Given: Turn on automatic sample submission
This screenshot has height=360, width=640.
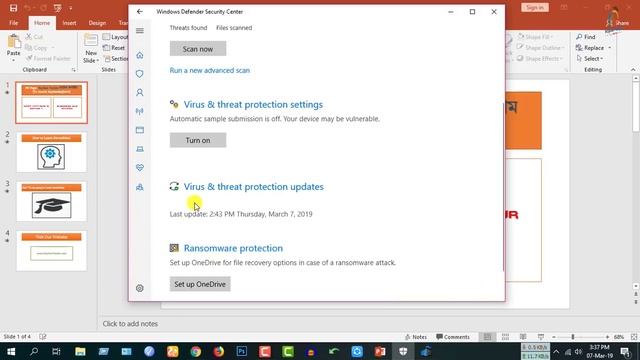Looking at the screenshot, I should pos(198,140).
